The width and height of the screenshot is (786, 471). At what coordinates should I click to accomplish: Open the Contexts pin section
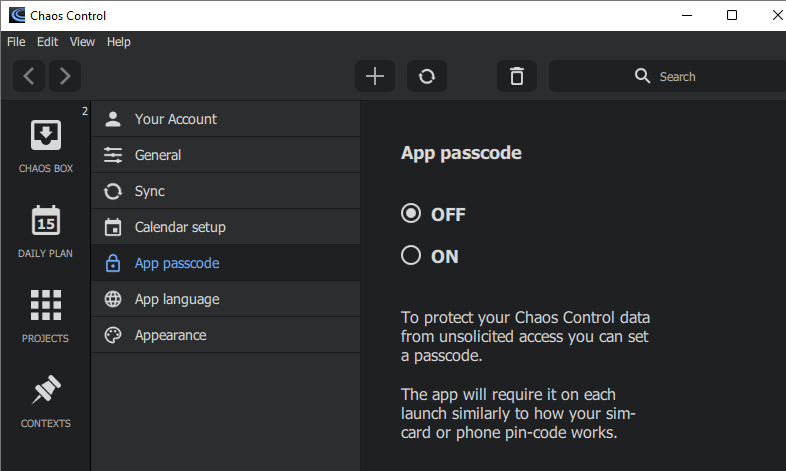point(46,401)
